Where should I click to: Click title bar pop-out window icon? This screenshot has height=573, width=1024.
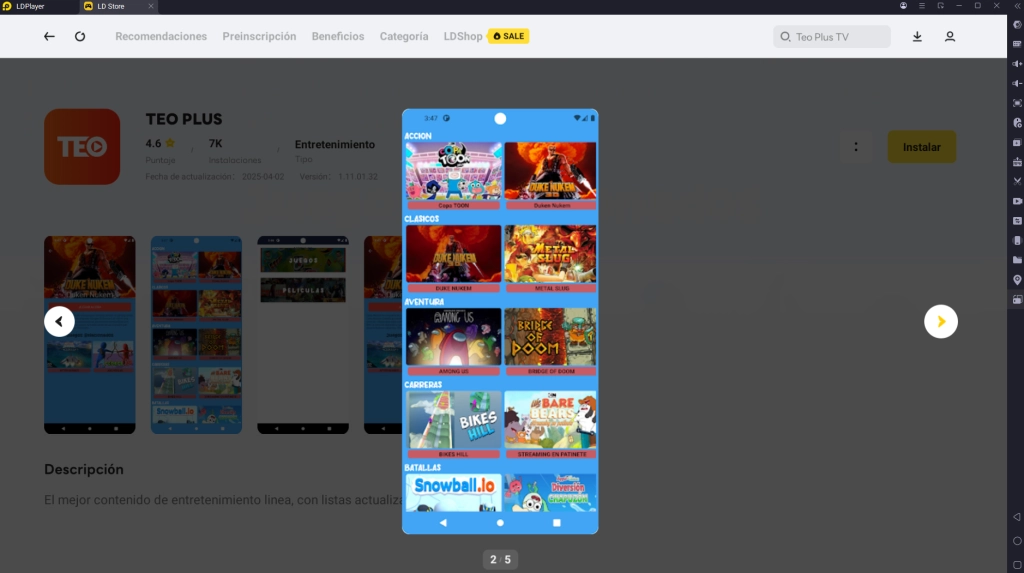[940, 6]
